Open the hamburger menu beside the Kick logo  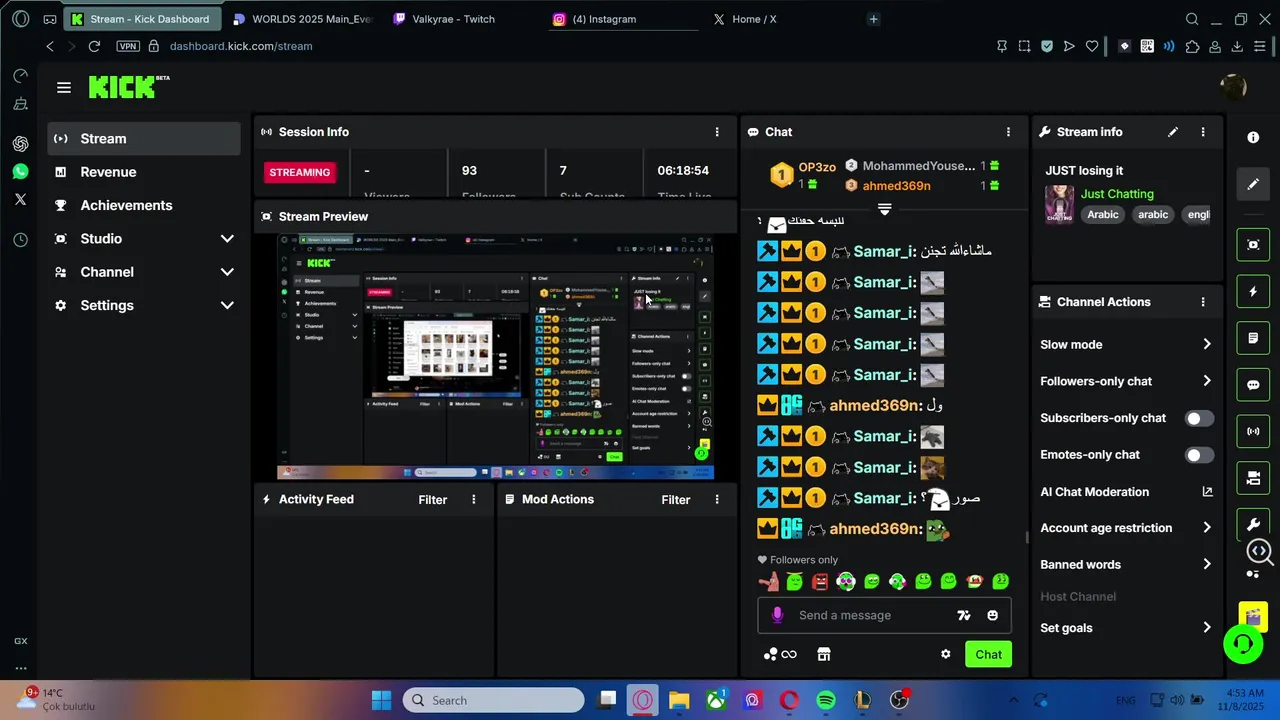[x=64, y=88]
